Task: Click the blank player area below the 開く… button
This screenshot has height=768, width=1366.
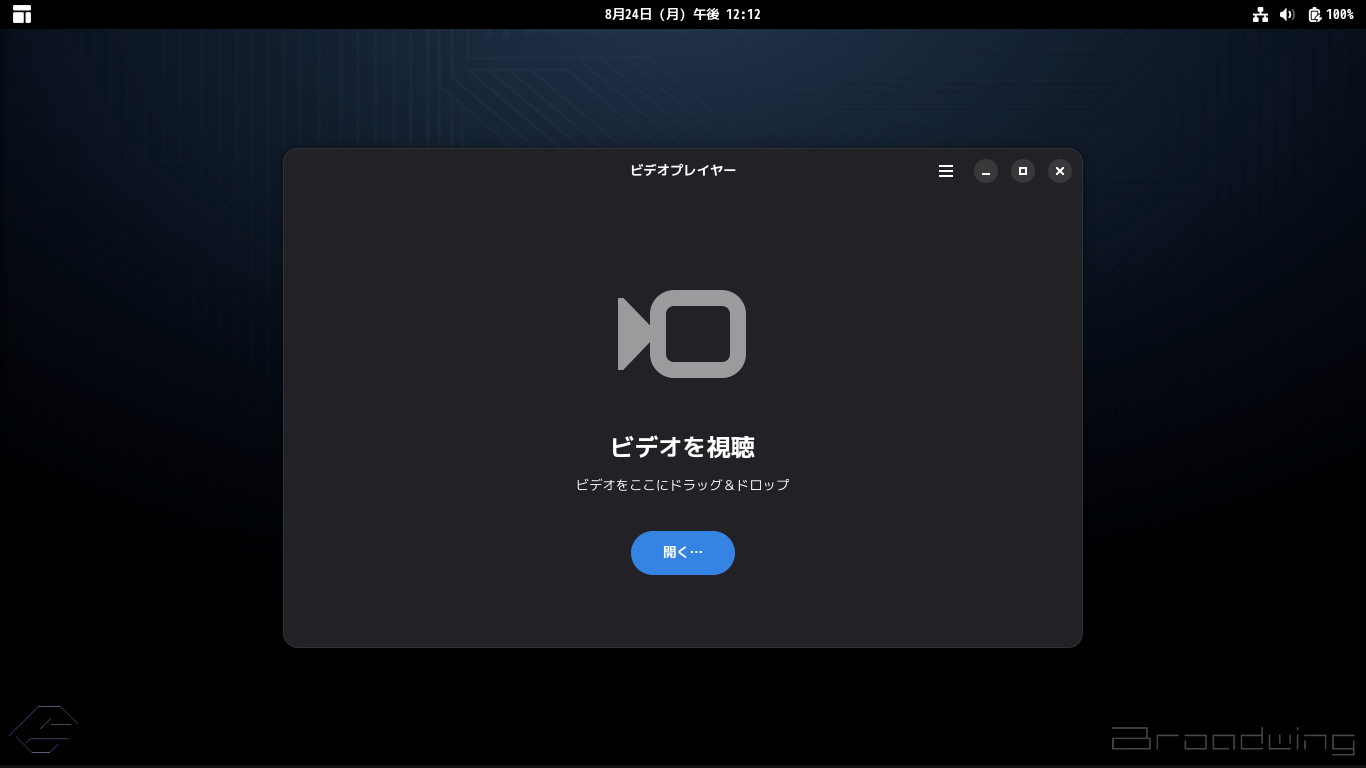Action: tap(683, 610)
